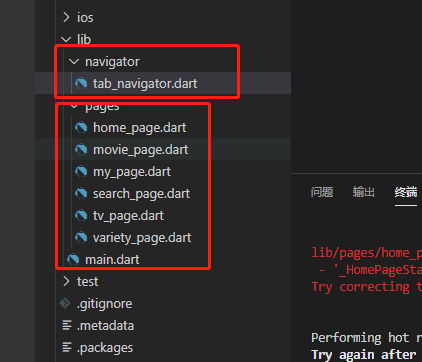Open home_page.dart file
This screenshot has height=362, width=422.
140,127
